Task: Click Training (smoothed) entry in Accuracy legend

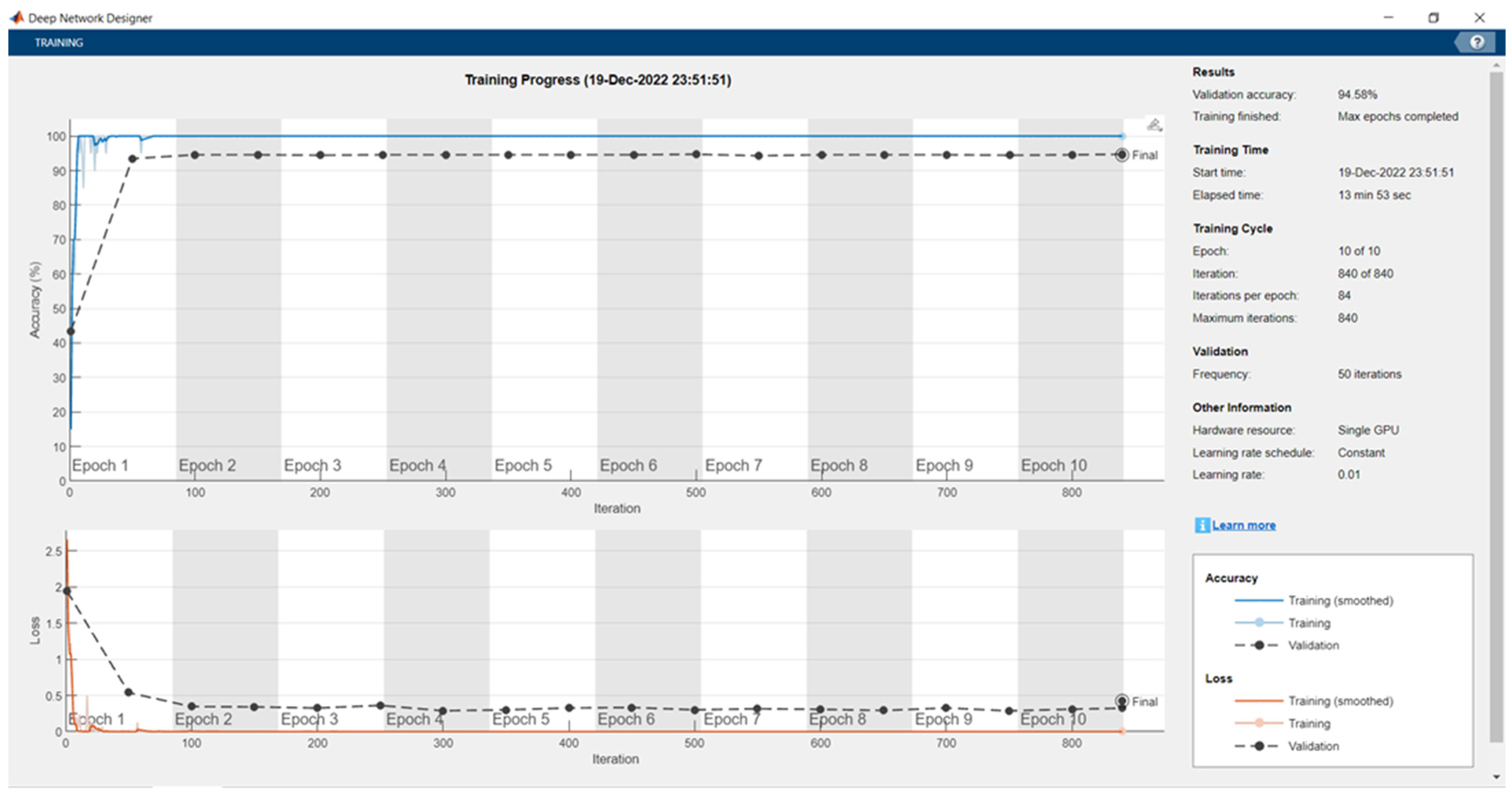Action: coord(1340,600)
